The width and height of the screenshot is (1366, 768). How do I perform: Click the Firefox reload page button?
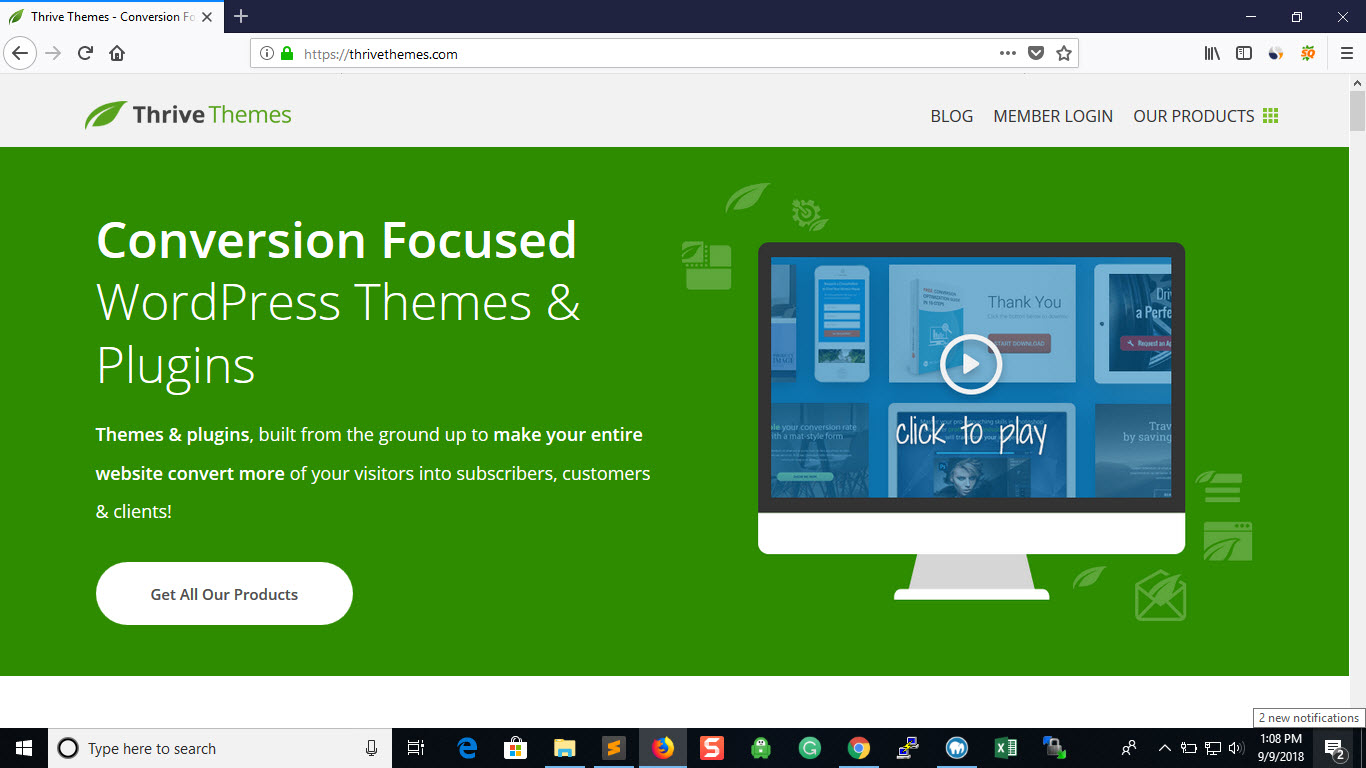click(85, 53)
